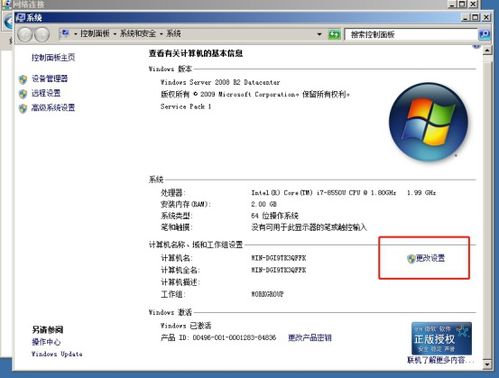Click the search magnifier icon
This screenshot has height=378, width=499.
(484, 34)
